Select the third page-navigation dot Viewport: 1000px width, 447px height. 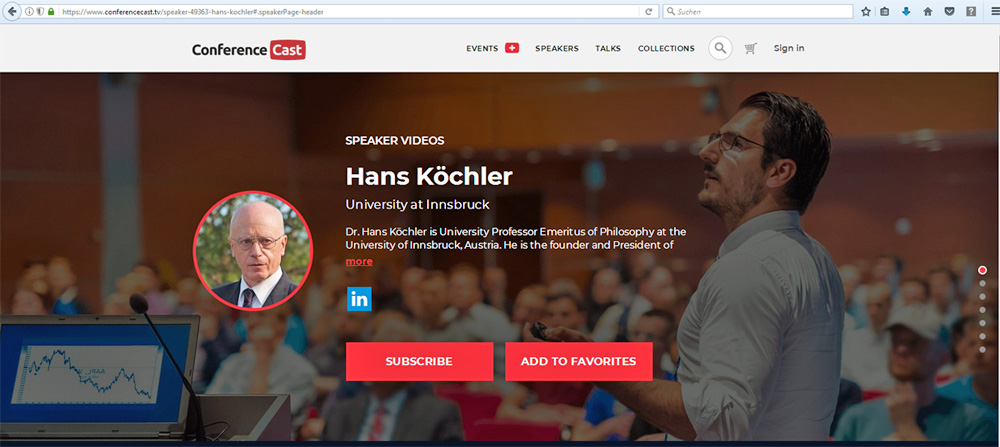[982, 297]
